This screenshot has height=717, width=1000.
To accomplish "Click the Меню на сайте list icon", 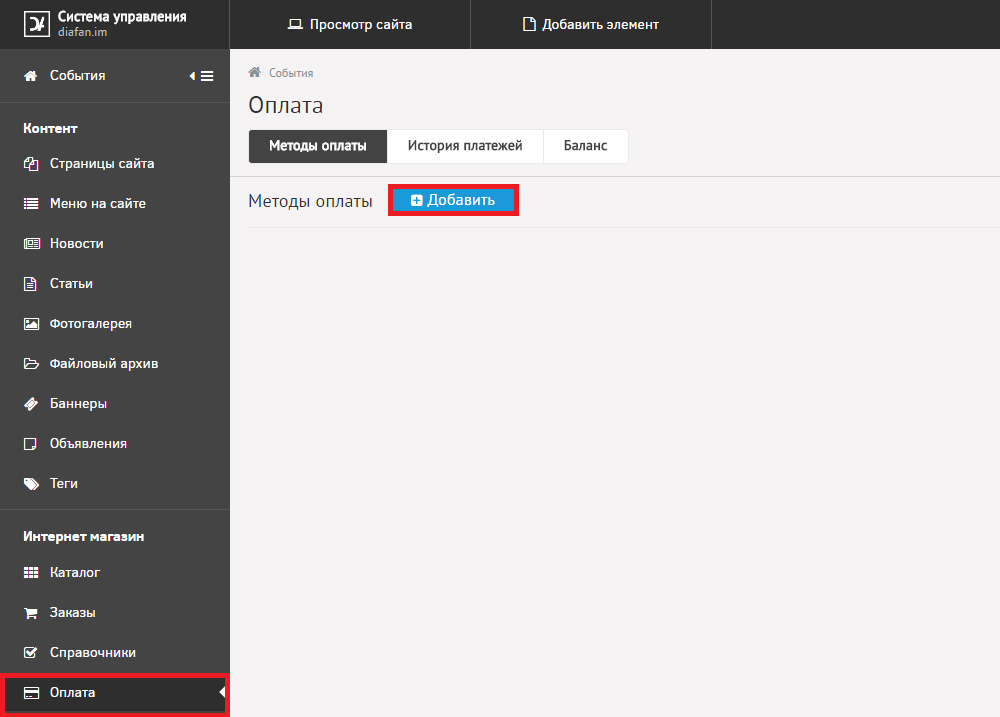I will (x=31, y=204).
